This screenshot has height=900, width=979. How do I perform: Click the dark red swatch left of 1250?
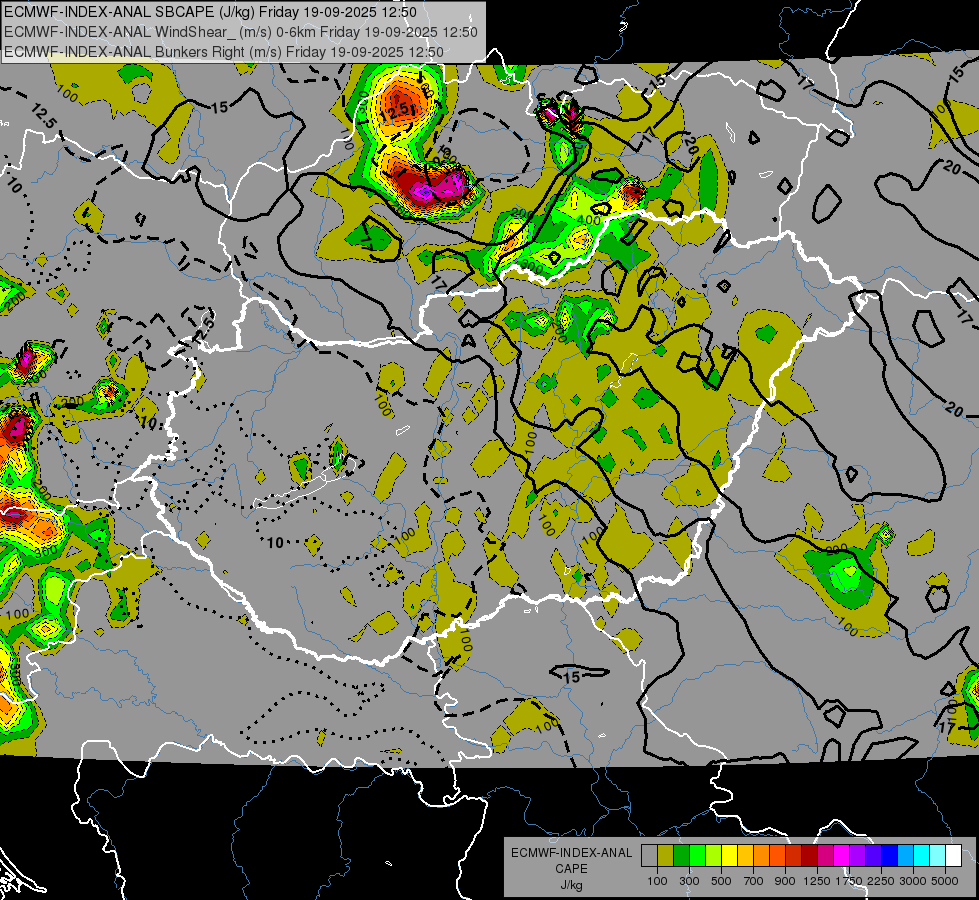809,856
